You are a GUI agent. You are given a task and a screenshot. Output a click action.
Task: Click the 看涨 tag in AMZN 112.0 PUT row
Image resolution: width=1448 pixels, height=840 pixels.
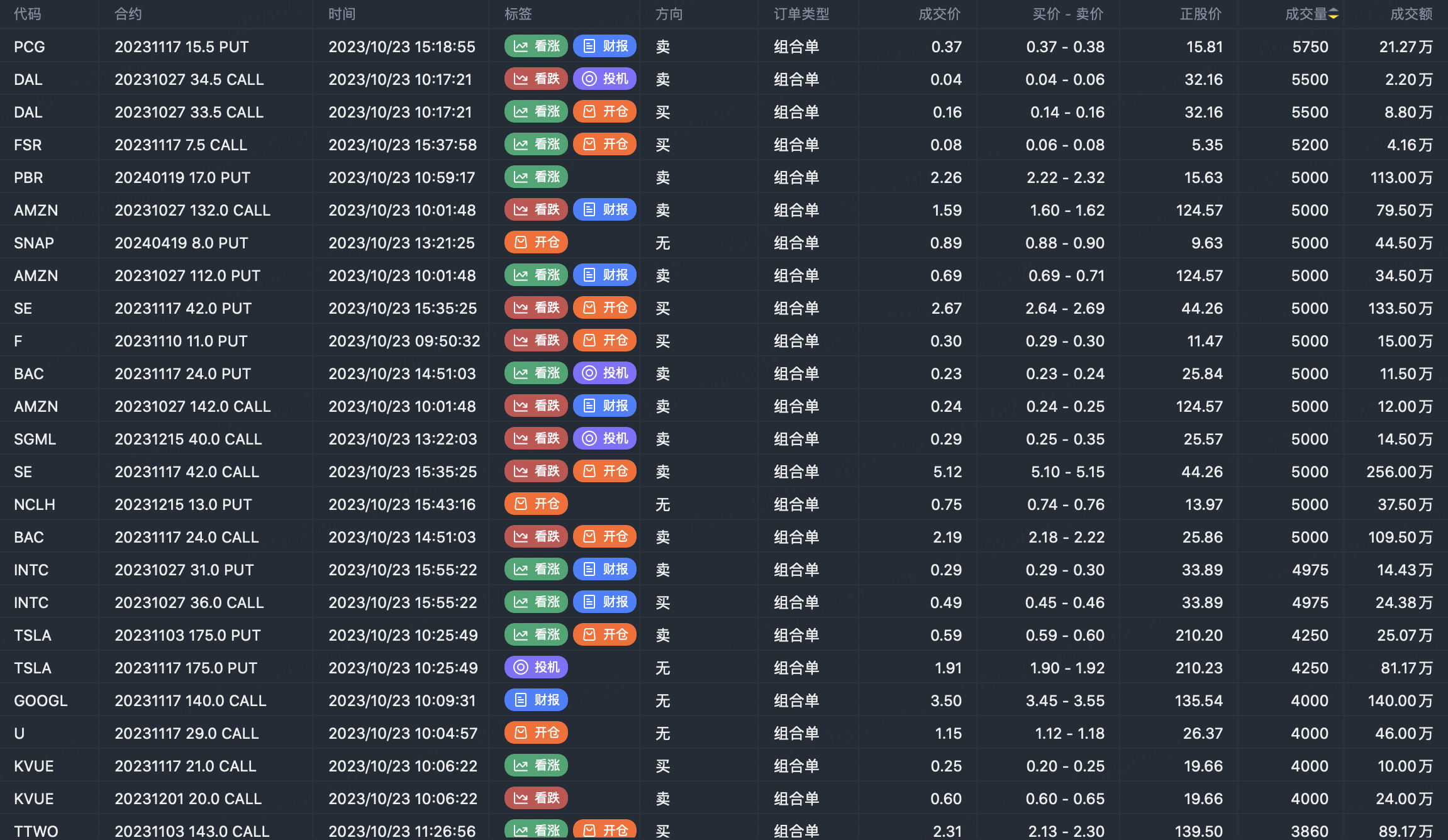point(536,275)
